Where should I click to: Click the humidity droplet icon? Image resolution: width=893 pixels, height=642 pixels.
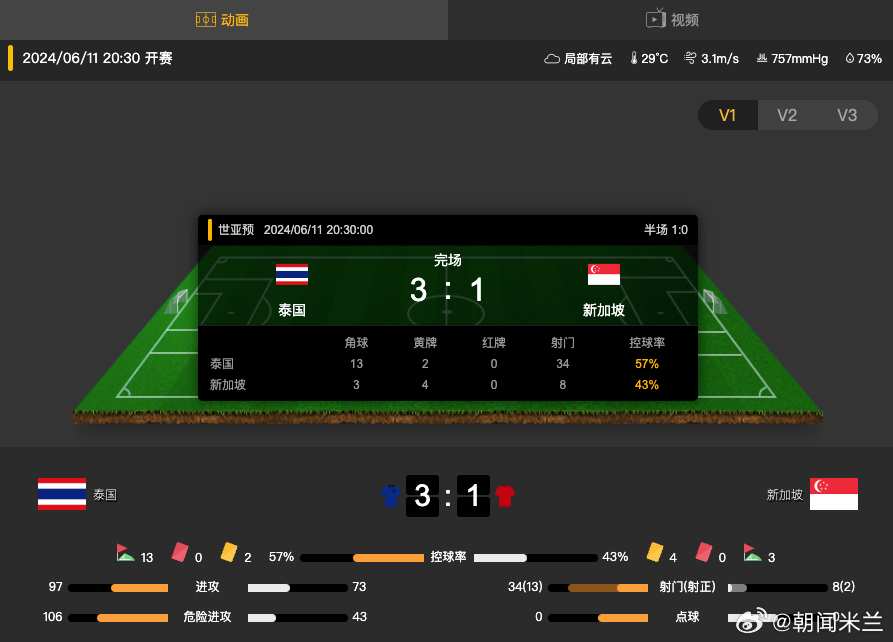pyautogui.click(x=850, y=58)
